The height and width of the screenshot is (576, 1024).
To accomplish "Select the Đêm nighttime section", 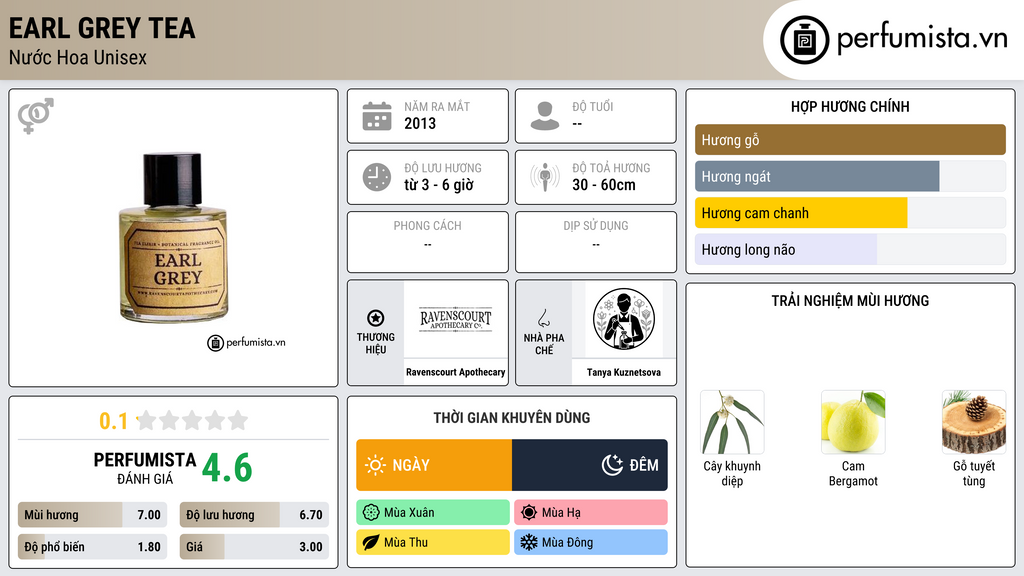I will [590, 465].
